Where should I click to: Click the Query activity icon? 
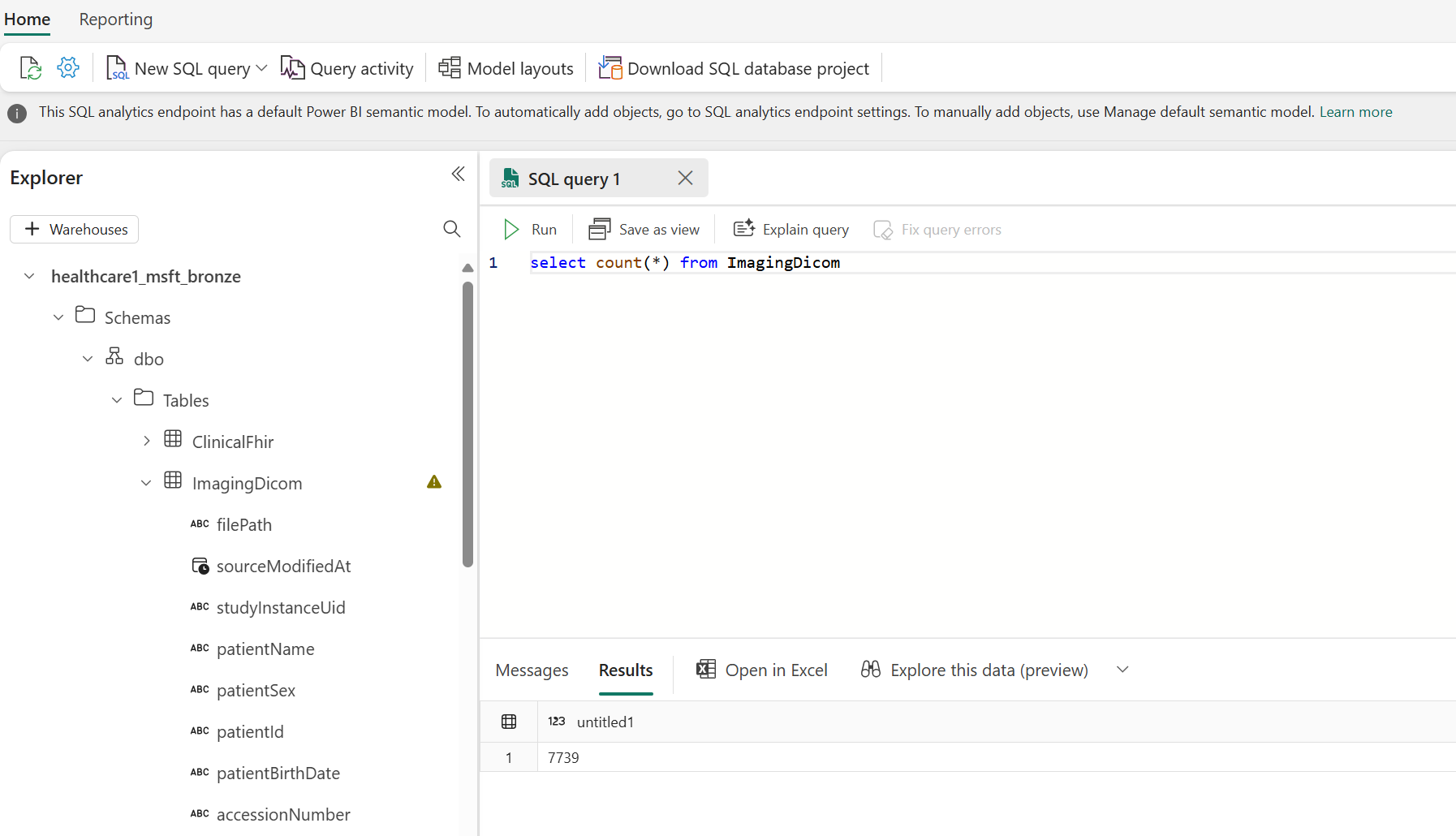tap(292, 68)
